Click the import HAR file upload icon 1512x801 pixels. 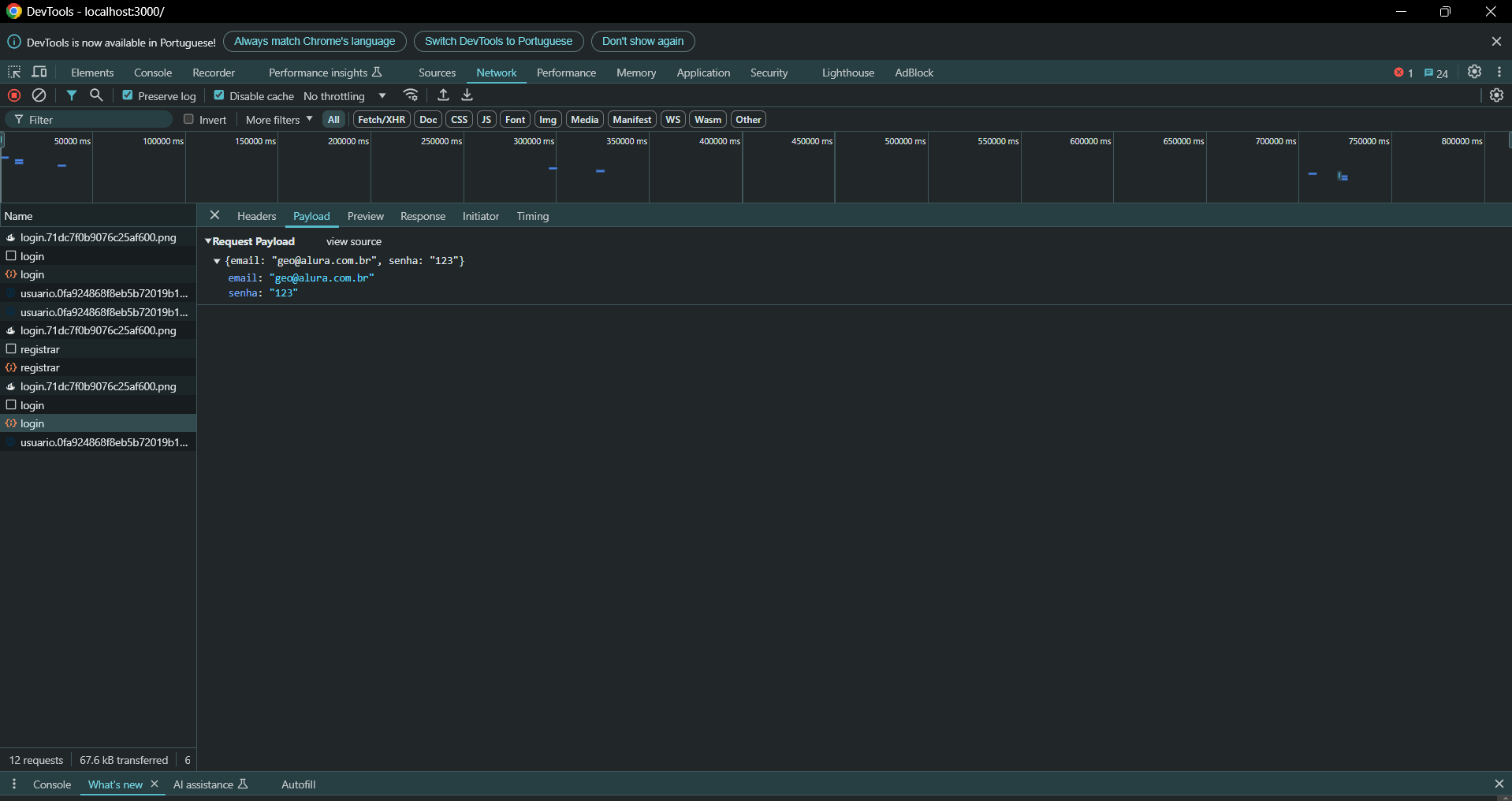tap(443, 95)
